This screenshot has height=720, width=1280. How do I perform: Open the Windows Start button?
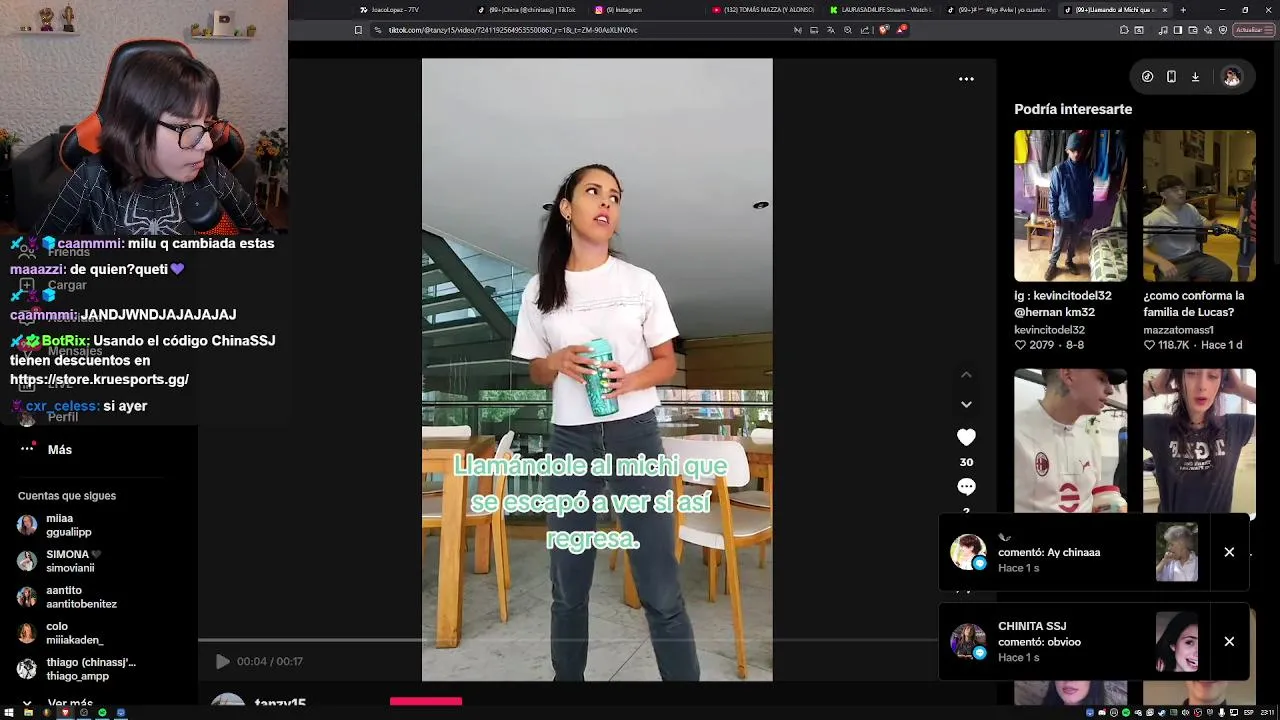tap(7, 713)
